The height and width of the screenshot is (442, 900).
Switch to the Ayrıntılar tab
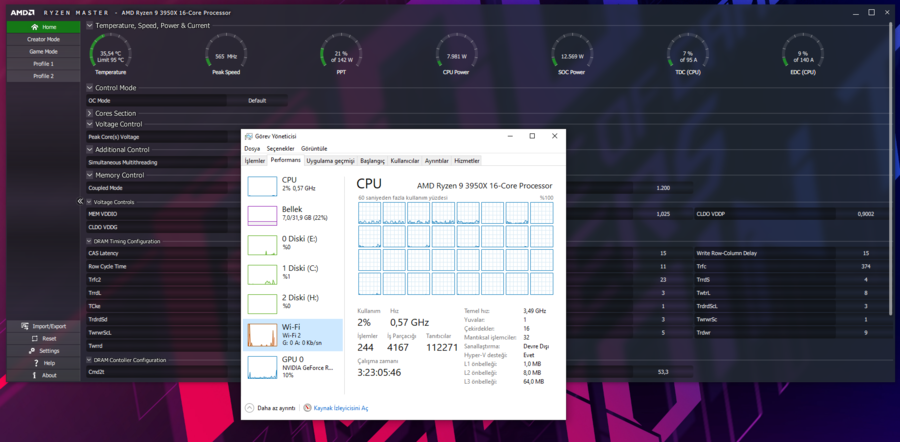(437, 161)
